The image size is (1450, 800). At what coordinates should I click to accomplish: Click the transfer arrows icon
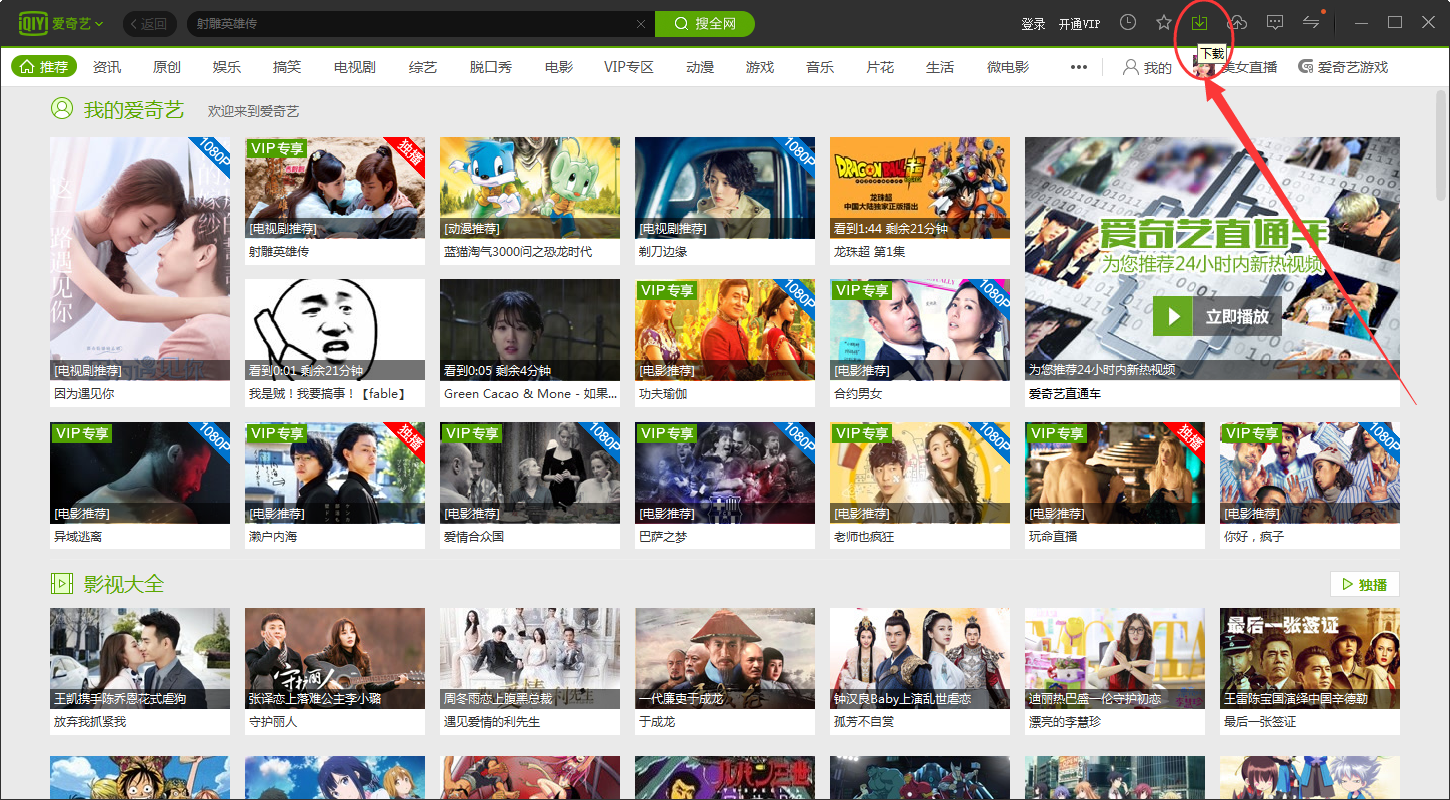[1311, 22]
